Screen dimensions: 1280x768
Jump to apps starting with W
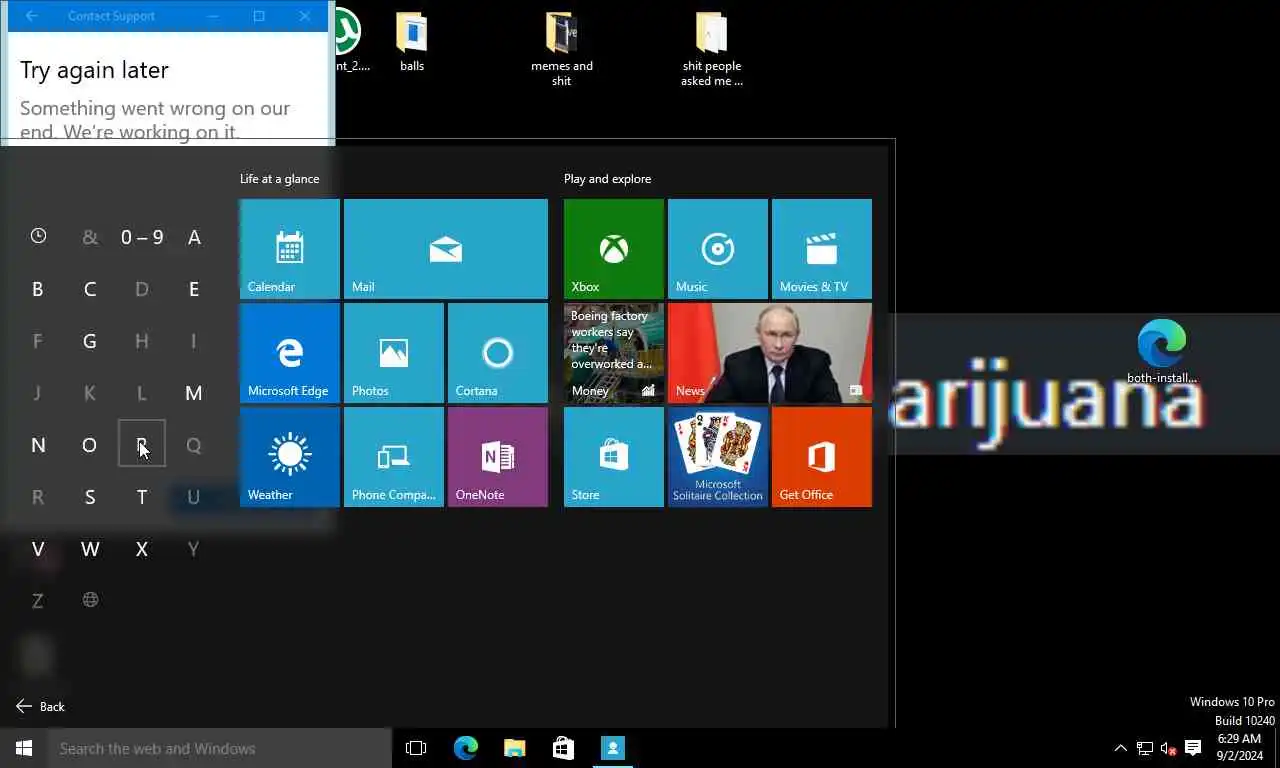[90, 549]
